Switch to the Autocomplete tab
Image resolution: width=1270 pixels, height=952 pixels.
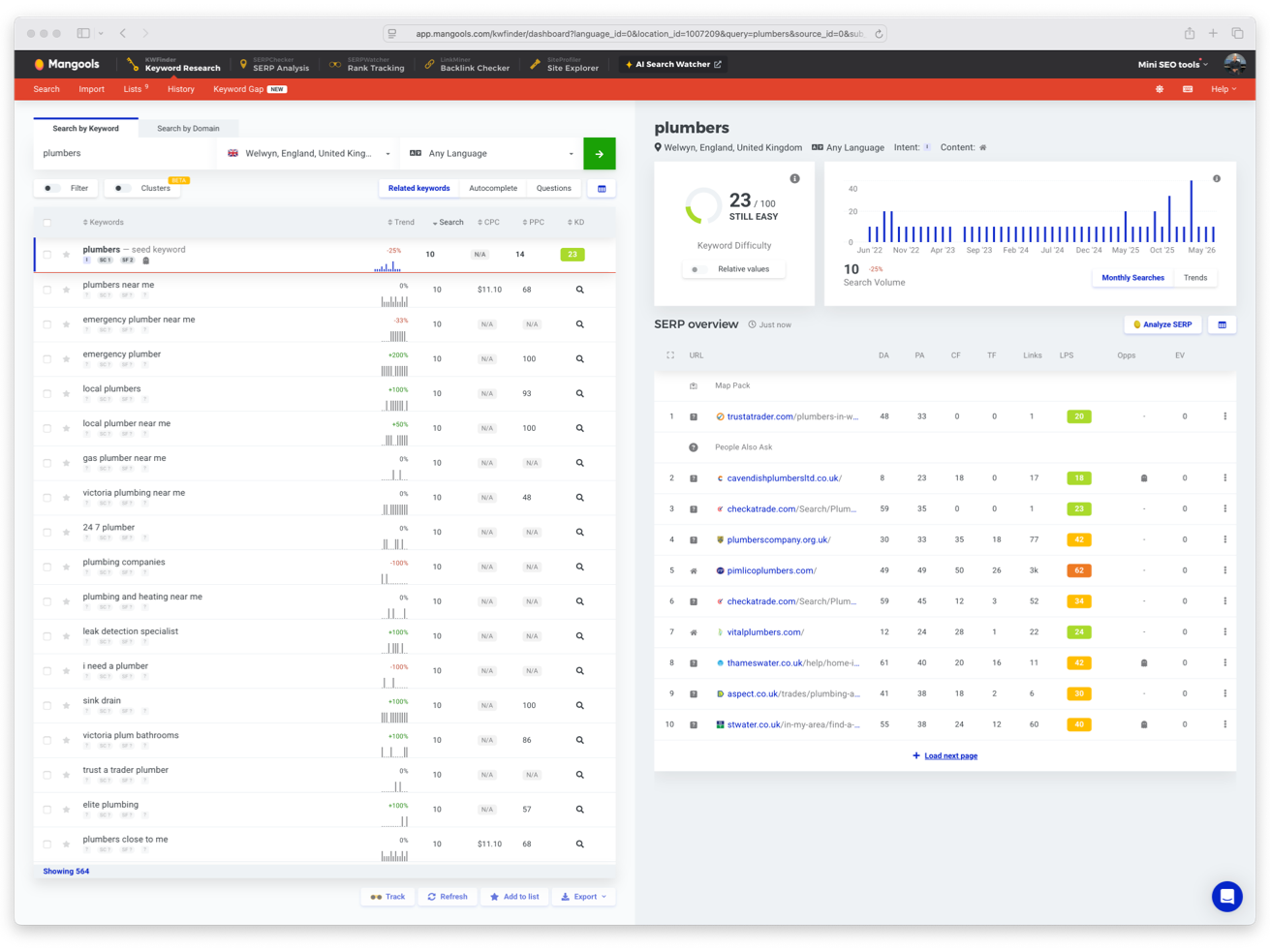[493, 189]
